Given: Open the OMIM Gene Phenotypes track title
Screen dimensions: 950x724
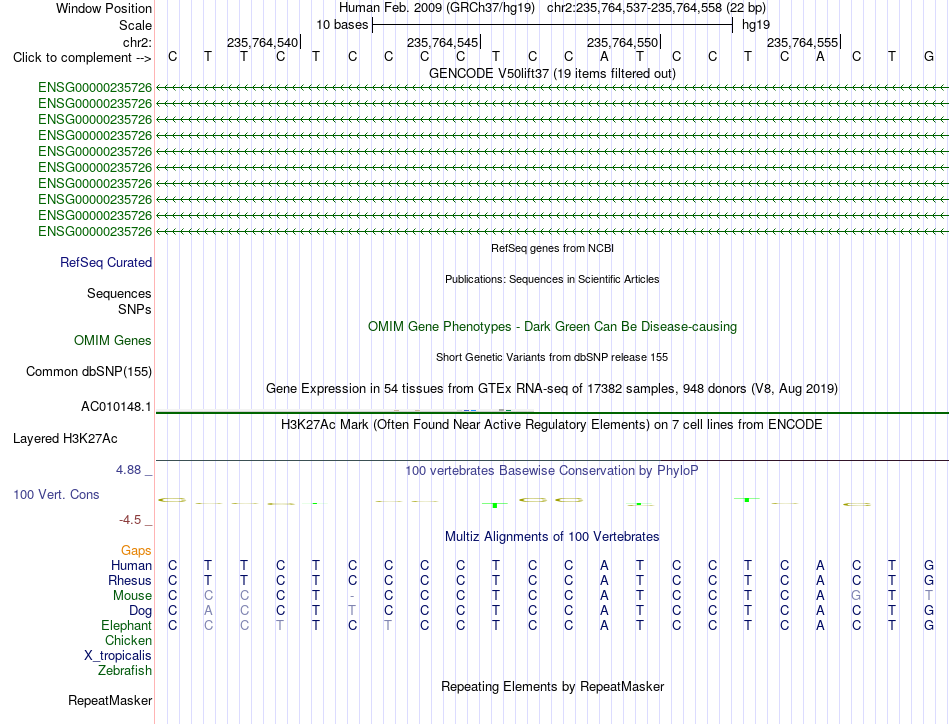Looking at the screenshot, I should click(x=552, y=327).
